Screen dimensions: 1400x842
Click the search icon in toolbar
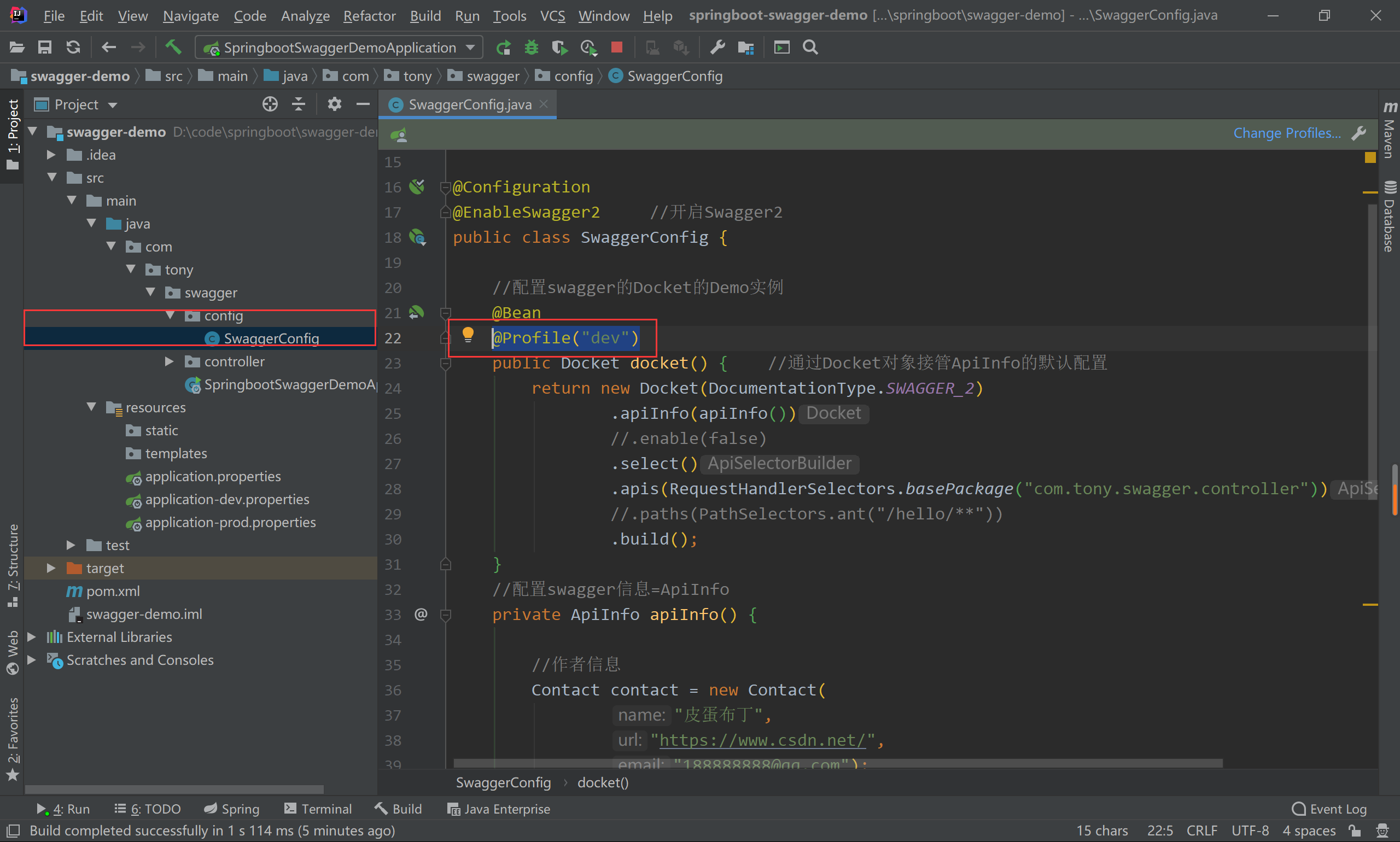[811, 47]
